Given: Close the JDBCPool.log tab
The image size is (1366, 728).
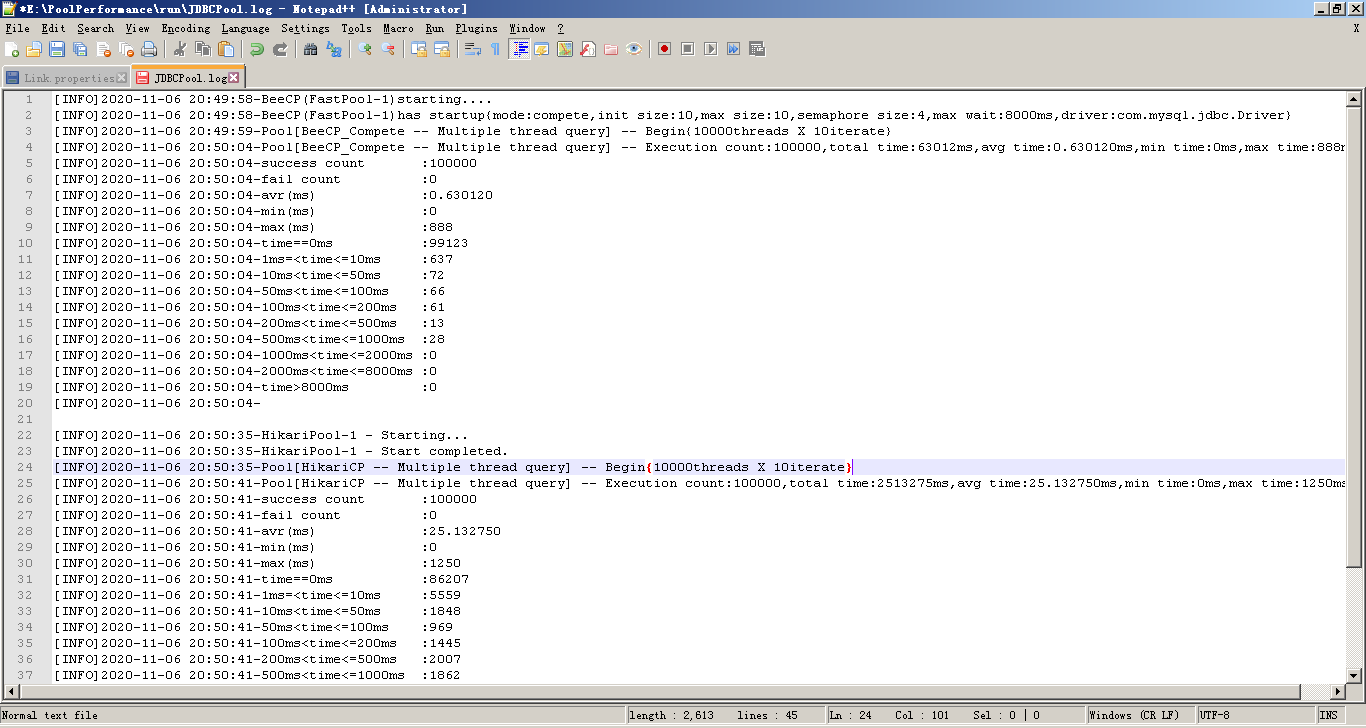Looking at the screenshot, I should point(234,78).
